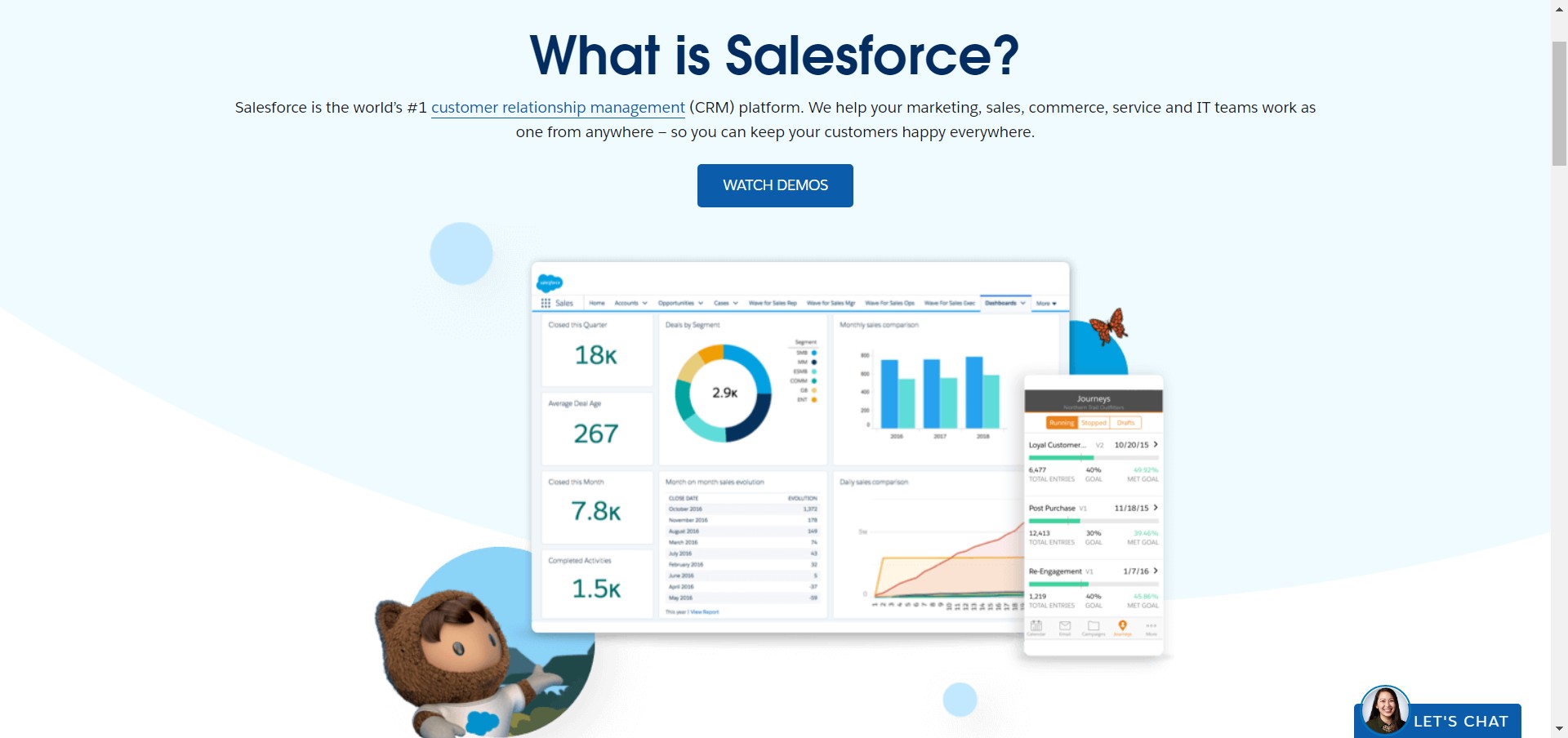This screenshot has width=1568, height=738.
Task: Tap the Calendar icon in Journeys footer
Action: tap(1036, 626)
